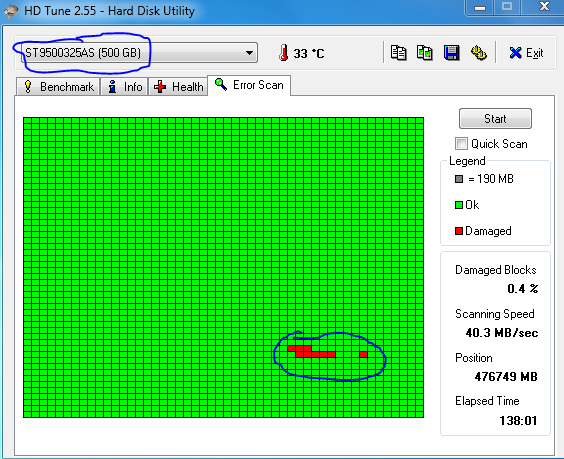564x459 pixels.
Task: Click the red Damaged legend swatch
Action: click(x=459, y=231)
